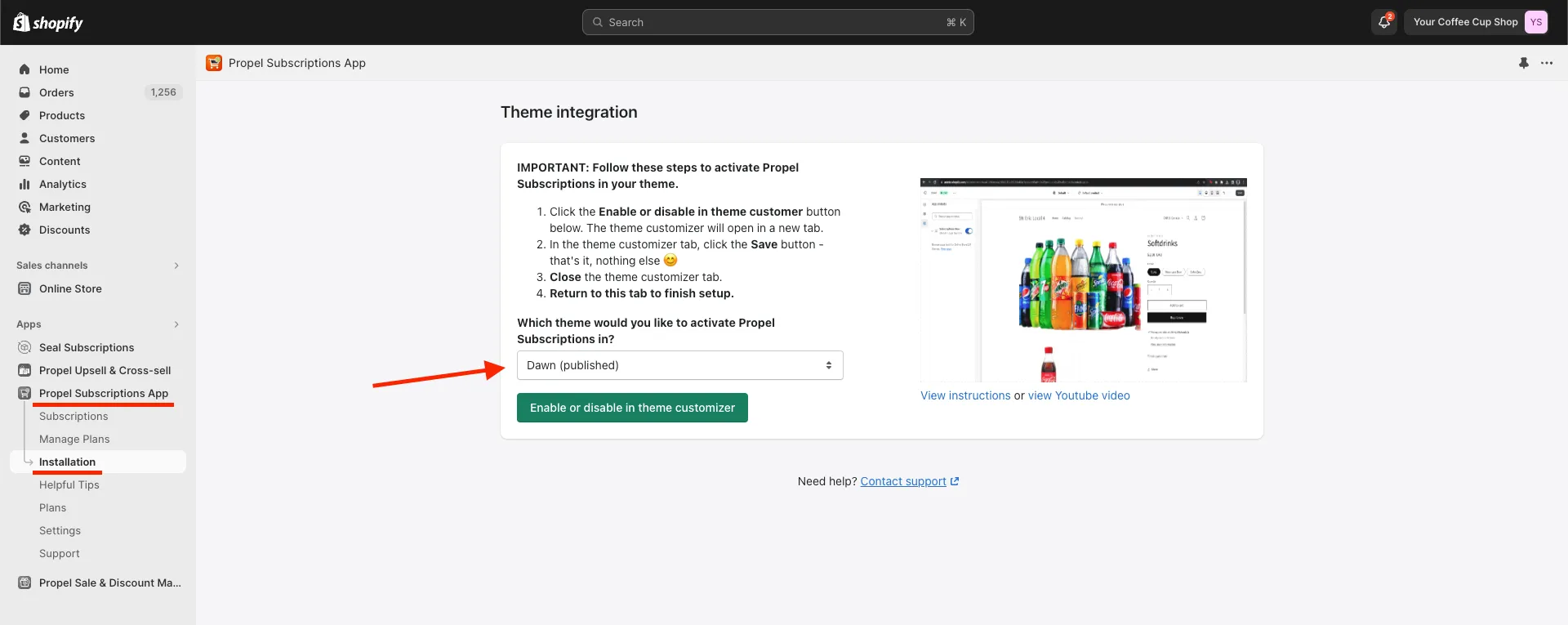Click the Shopify logo

[x=48, y=22]
